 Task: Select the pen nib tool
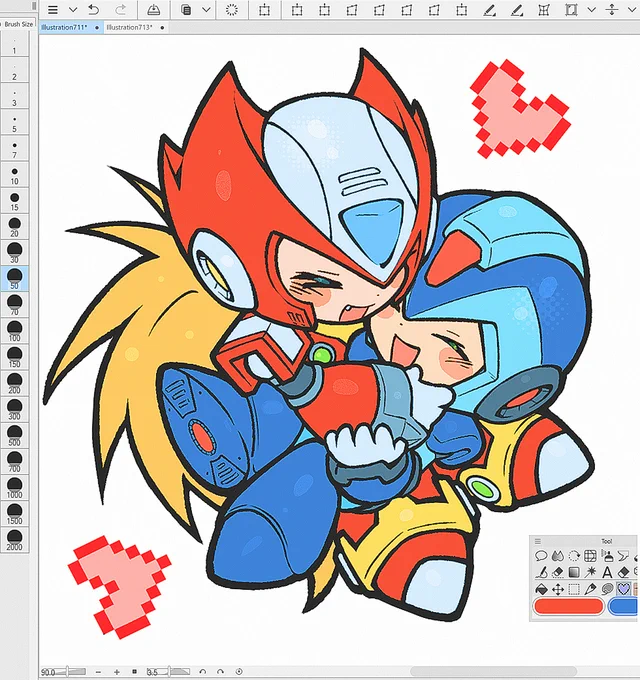click(x=591, y=589)
